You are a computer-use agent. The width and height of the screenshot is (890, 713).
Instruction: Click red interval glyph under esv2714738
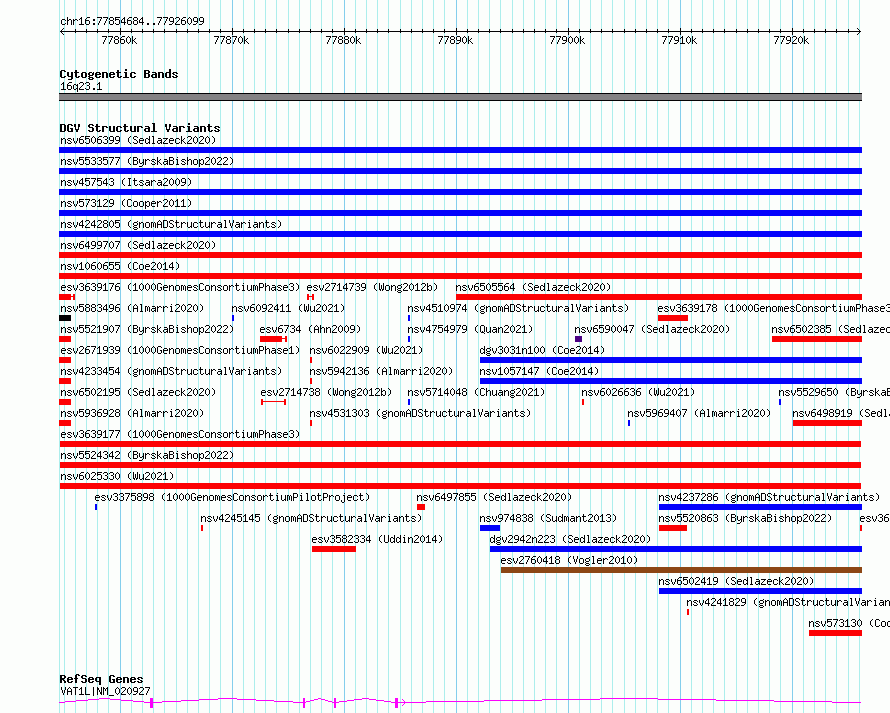tap(274, 402)
